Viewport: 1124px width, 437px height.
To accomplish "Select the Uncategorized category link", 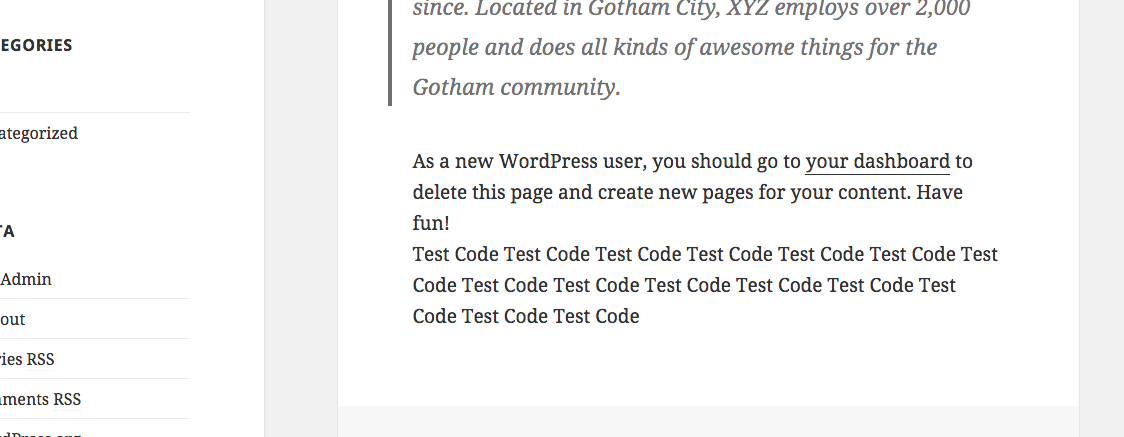I will 38,133.
